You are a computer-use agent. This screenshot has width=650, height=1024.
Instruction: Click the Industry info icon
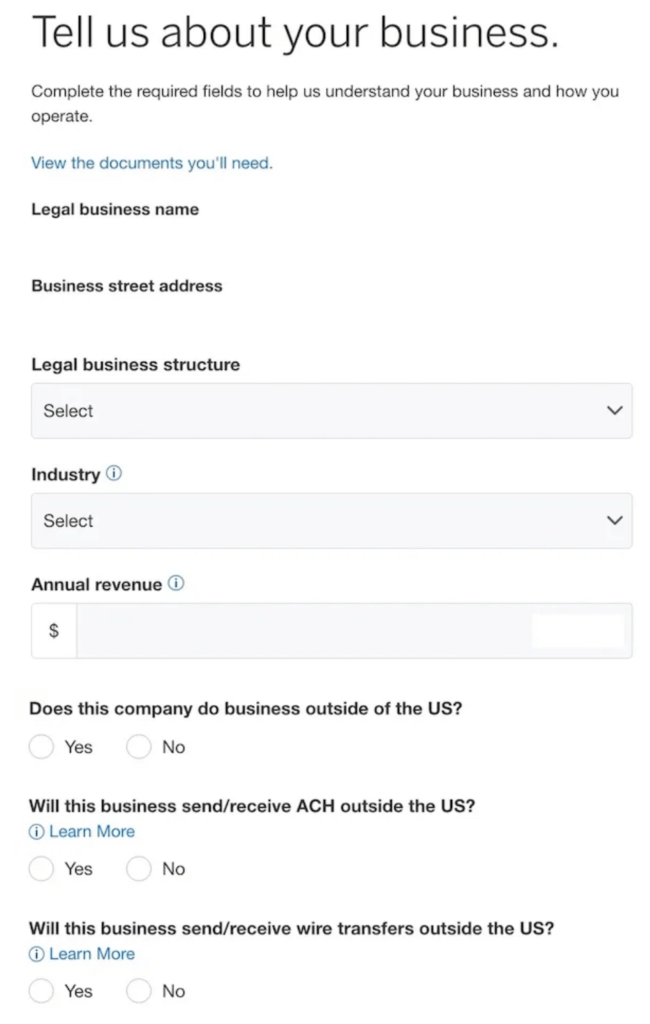click(x=114, y=473)
